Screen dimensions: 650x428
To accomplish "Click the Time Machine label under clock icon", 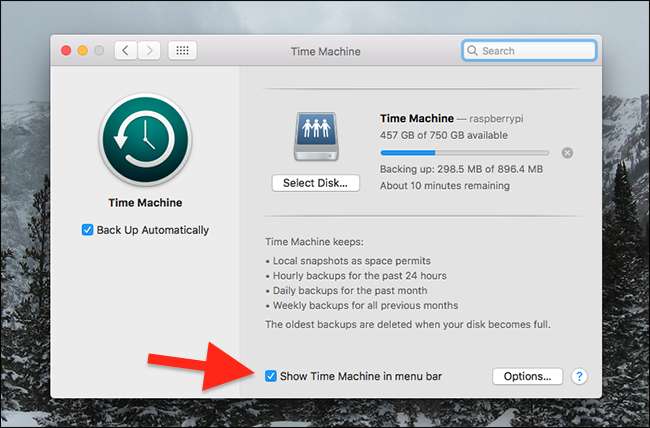I will (x=145, y=203).
